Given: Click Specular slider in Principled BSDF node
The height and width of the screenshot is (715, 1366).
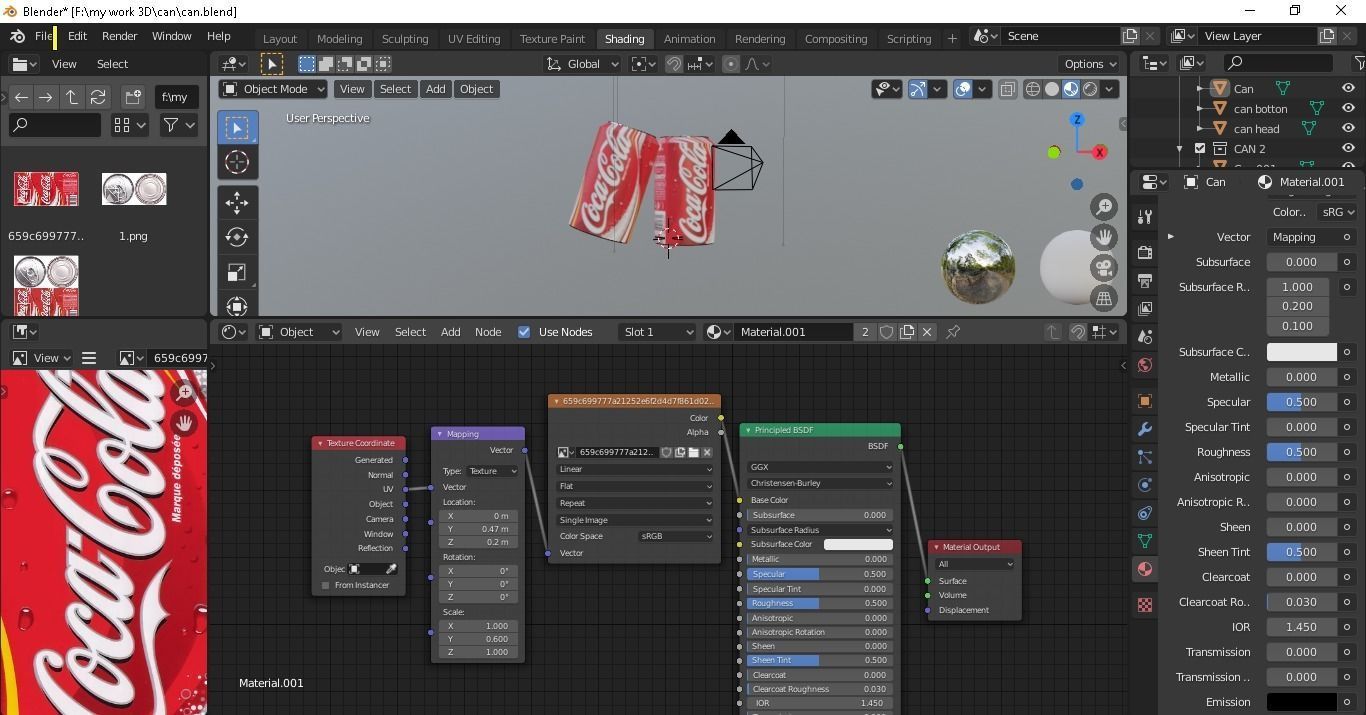Looking at the screenshot, I should click(820, 574).
